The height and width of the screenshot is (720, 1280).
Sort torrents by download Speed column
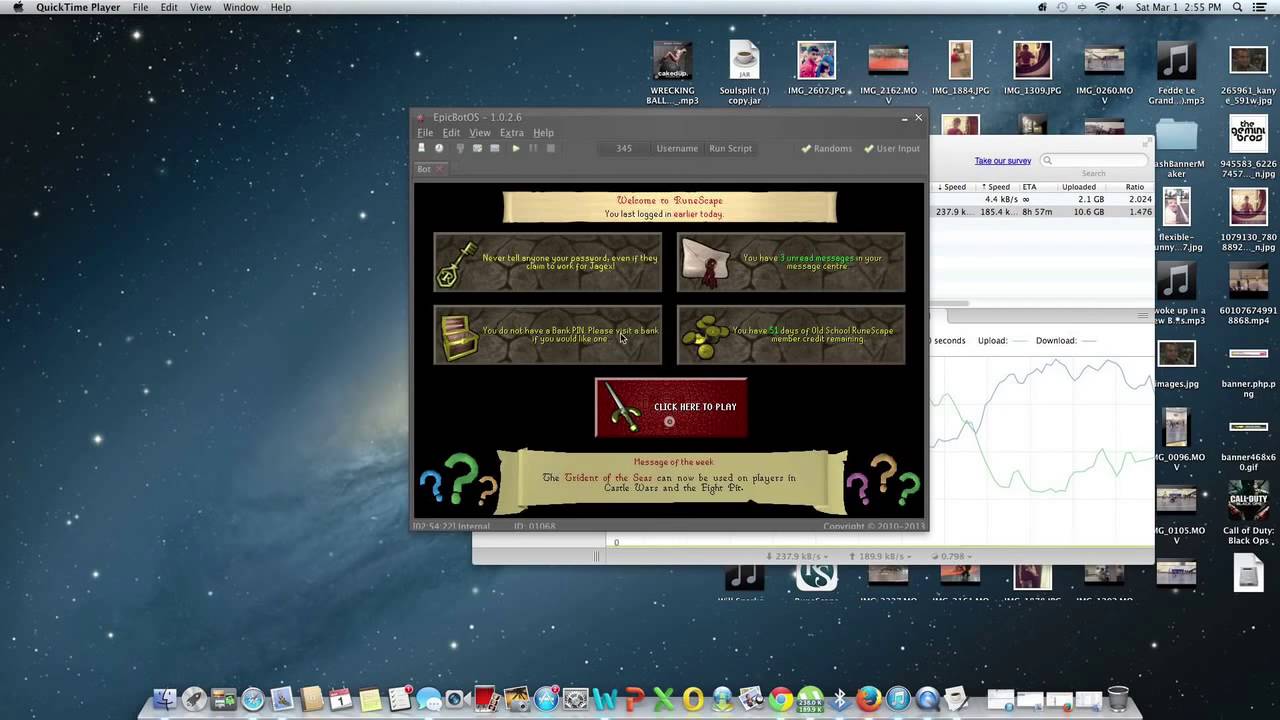click(x=951, y=187)
